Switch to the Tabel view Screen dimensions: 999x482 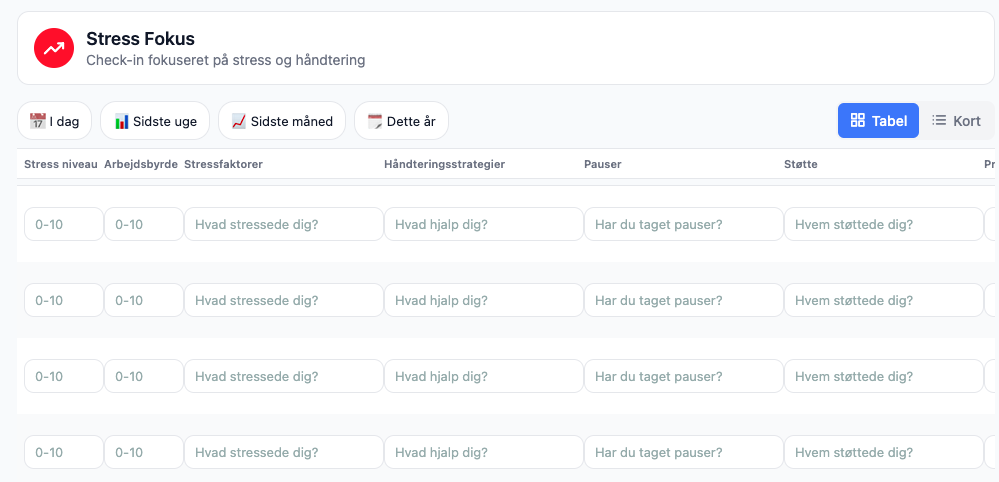tap(878, 121)
